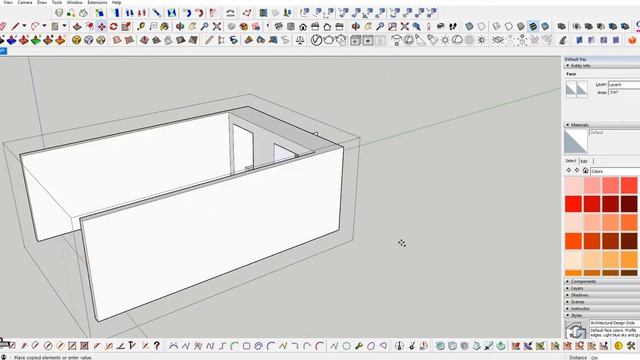The image size is (640, 360).
Task: Click the Area value field
Action: [624, 92]
